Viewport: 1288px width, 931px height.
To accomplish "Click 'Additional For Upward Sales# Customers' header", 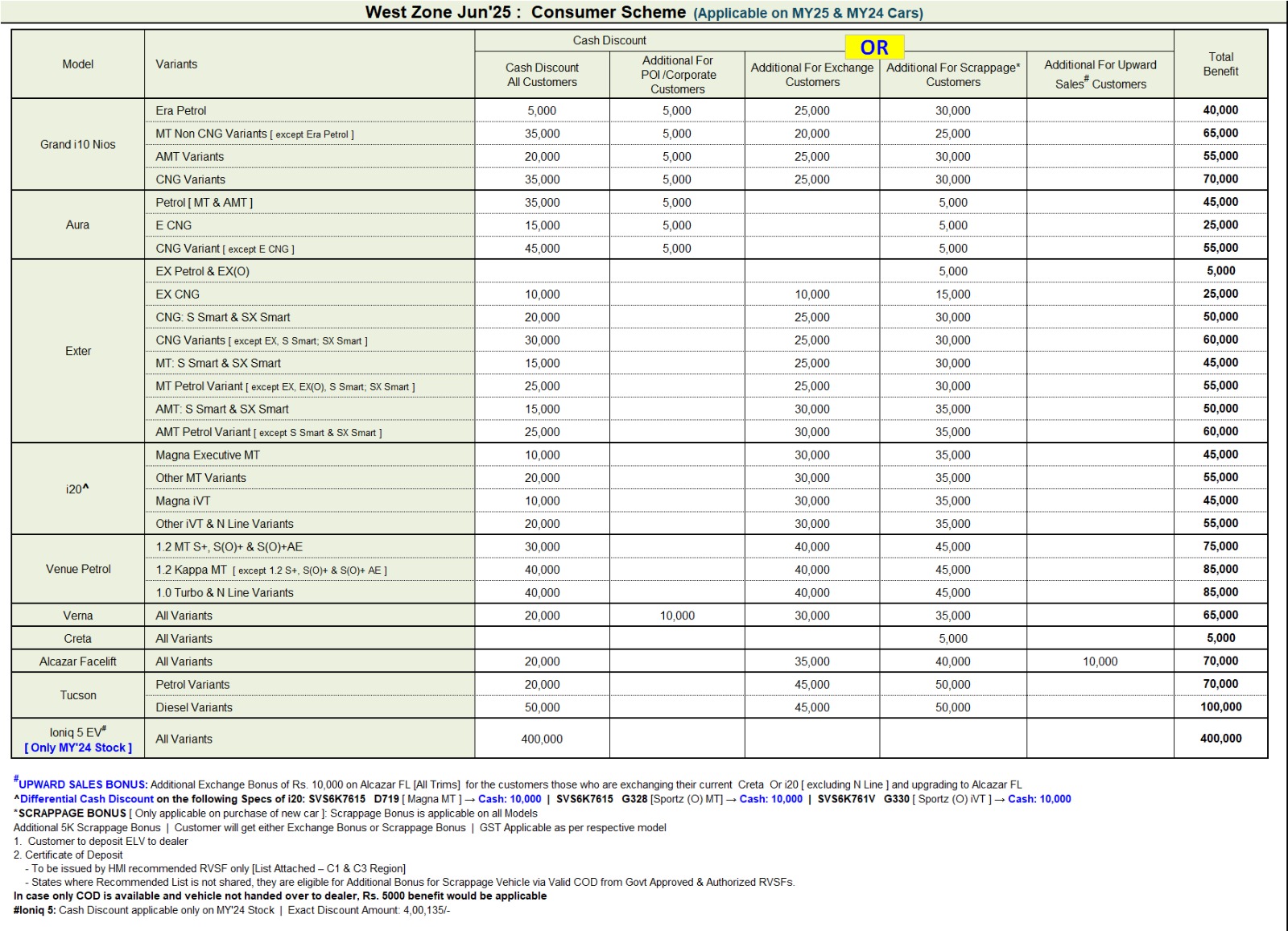I will tap(1100, 74).
